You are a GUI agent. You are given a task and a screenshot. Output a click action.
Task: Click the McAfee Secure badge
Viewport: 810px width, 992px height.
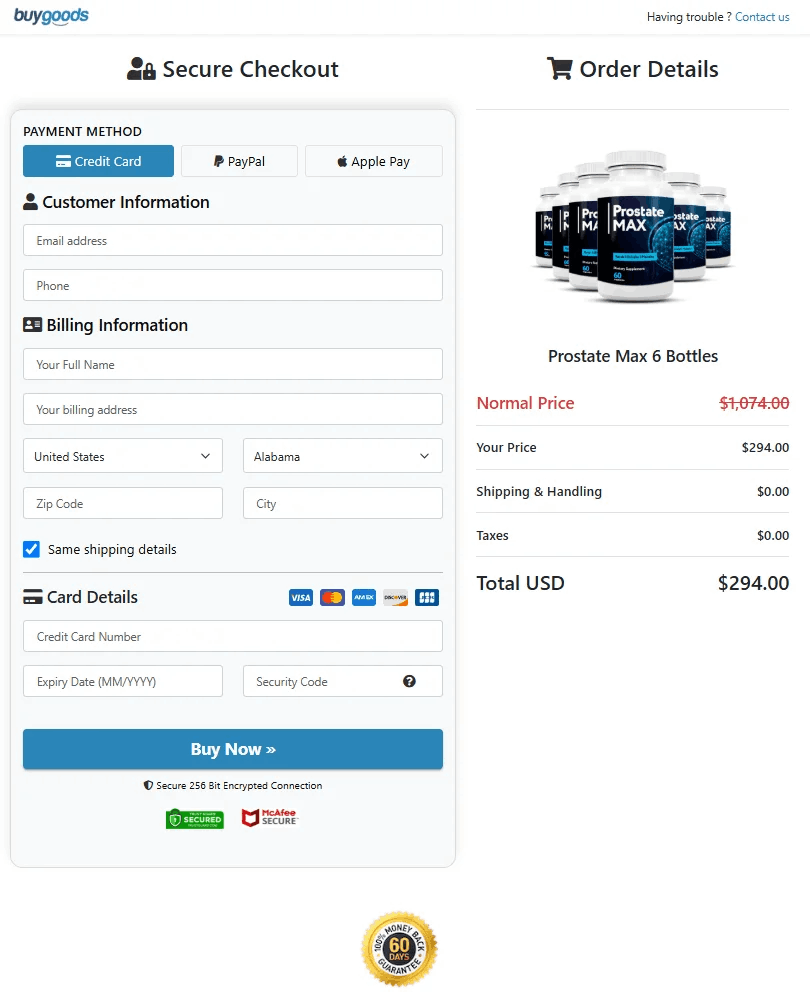point(270,817)
